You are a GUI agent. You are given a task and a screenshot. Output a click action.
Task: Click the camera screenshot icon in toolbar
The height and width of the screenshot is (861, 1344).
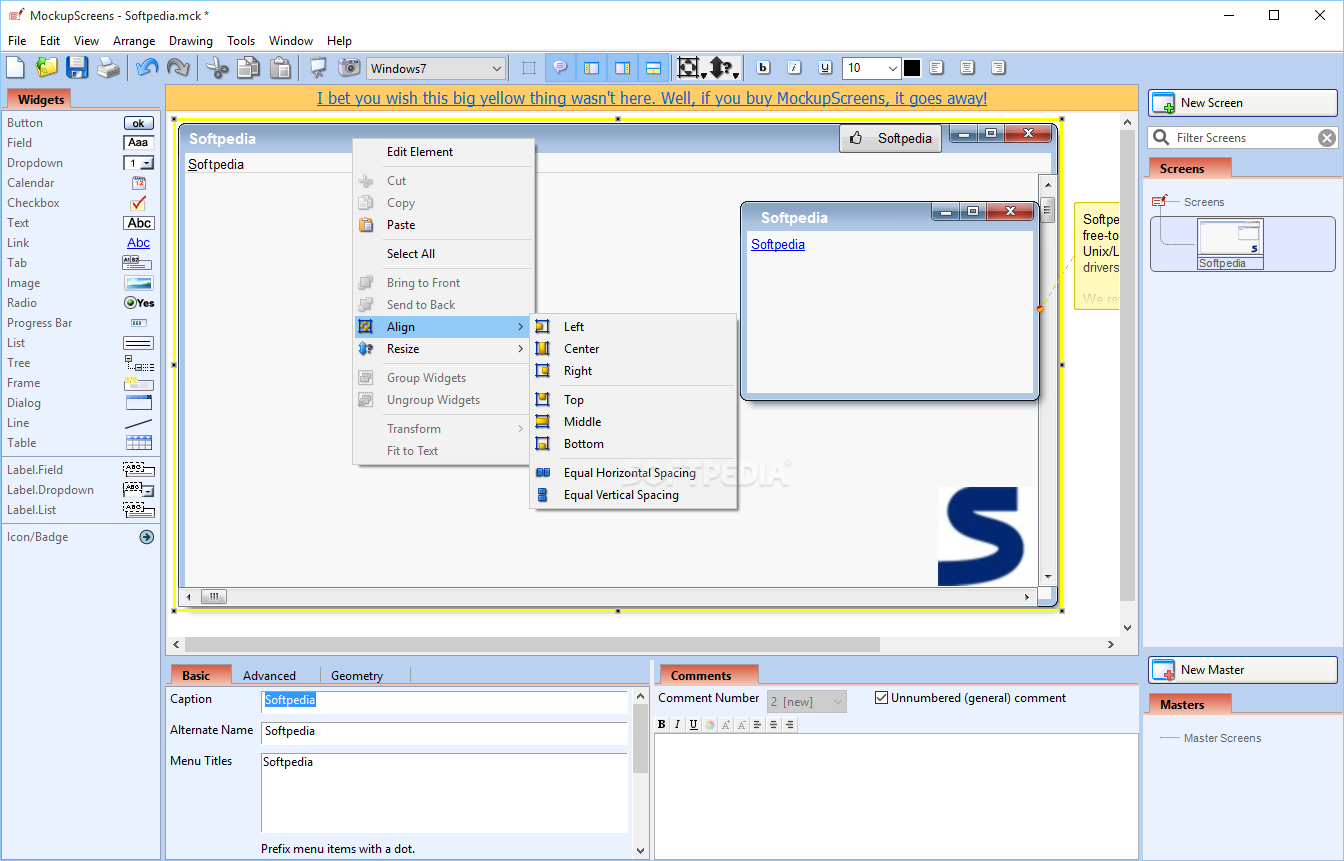coord(349,68)
